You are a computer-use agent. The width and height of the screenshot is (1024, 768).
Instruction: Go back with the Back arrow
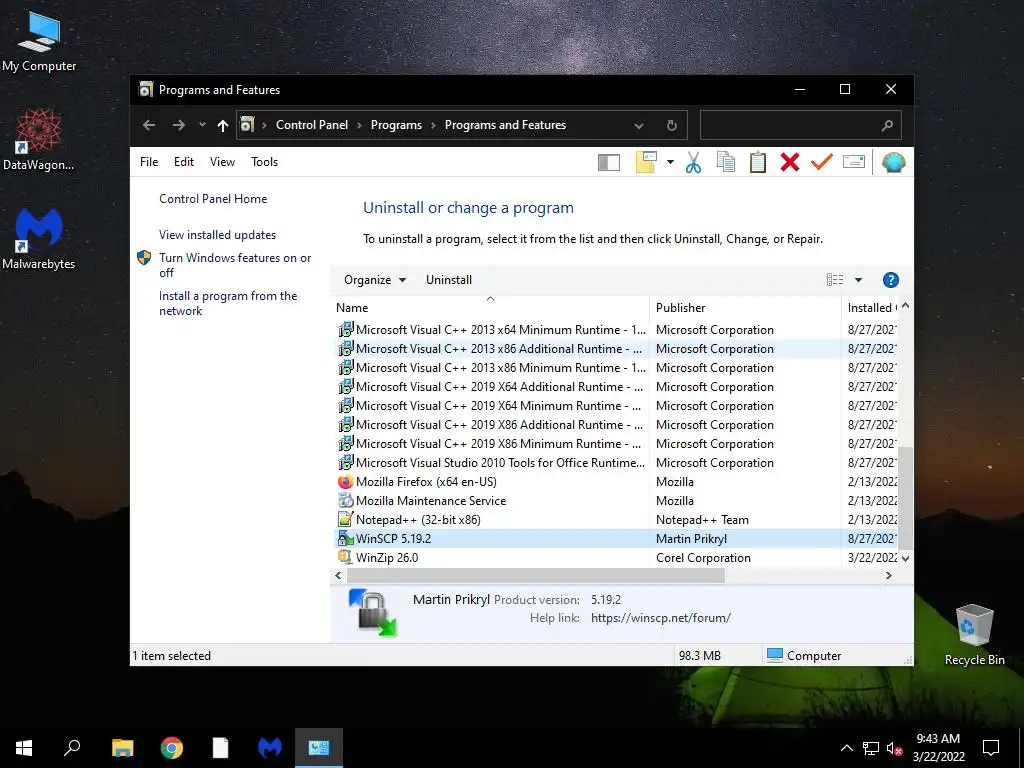149,125
